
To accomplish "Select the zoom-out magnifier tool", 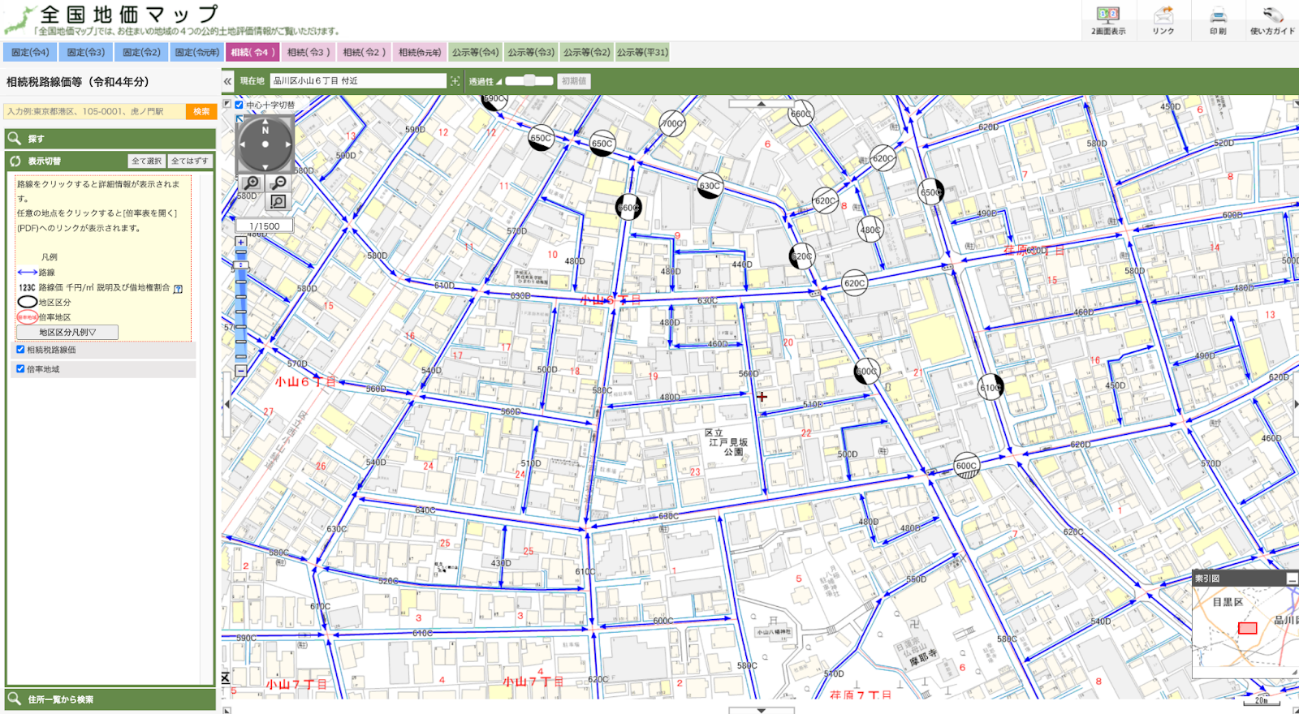I will click(x=278, y=184).
